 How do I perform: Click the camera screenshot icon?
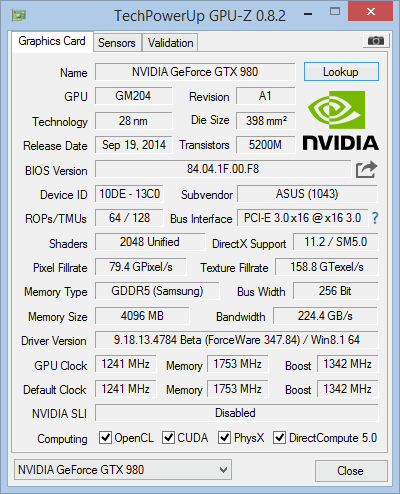(x=376, y=41)
